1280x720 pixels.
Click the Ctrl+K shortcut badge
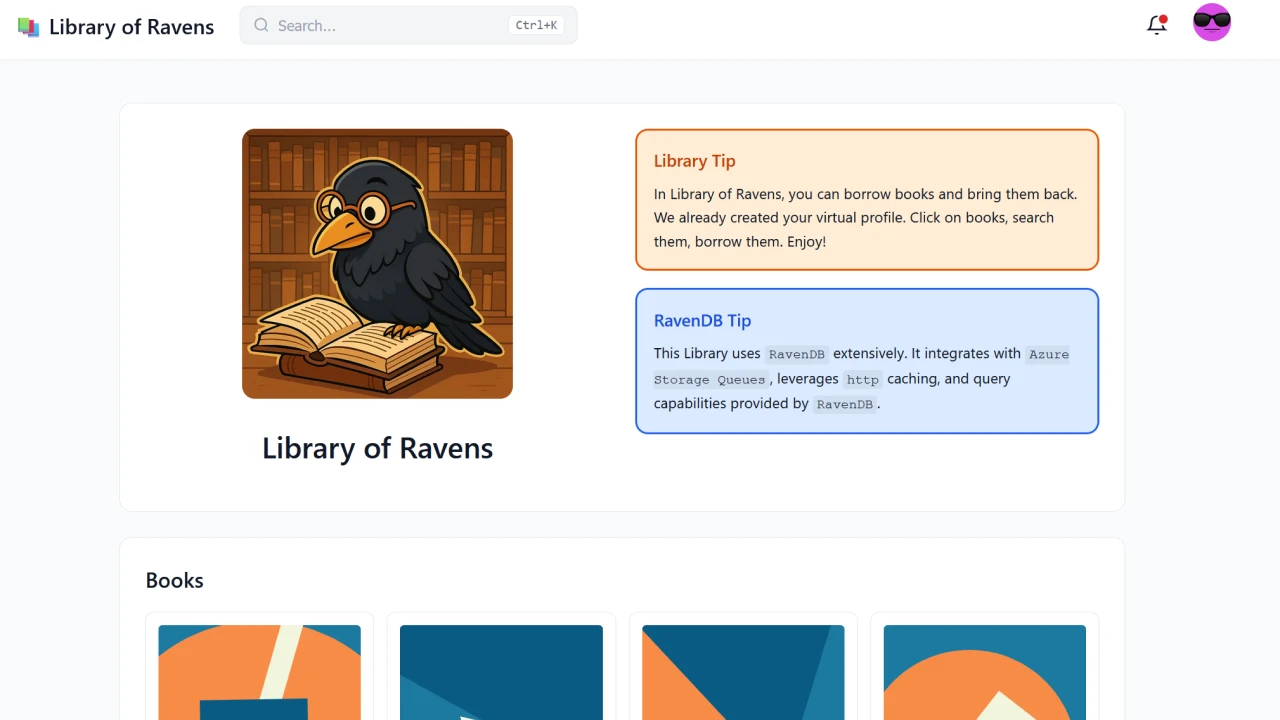536,25
